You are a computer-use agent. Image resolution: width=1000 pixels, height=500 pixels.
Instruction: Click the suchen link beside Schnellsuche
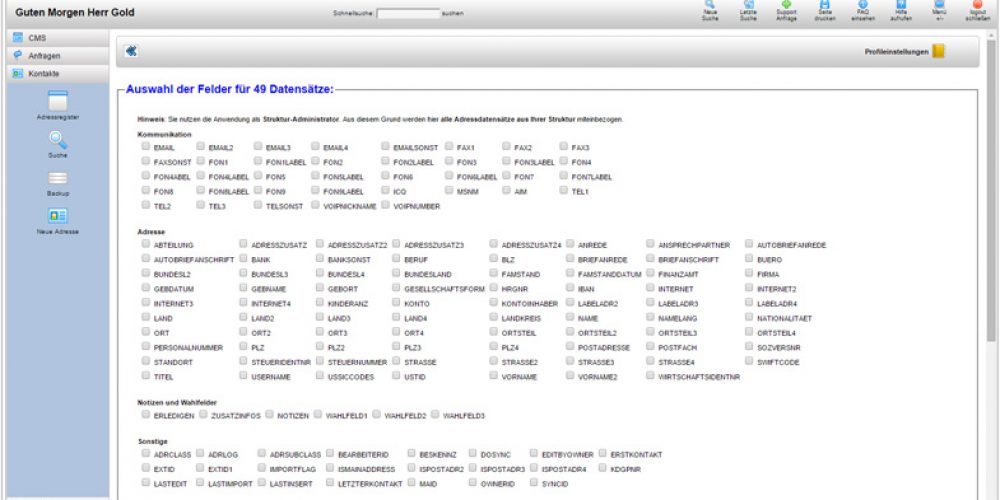(452, 15)
